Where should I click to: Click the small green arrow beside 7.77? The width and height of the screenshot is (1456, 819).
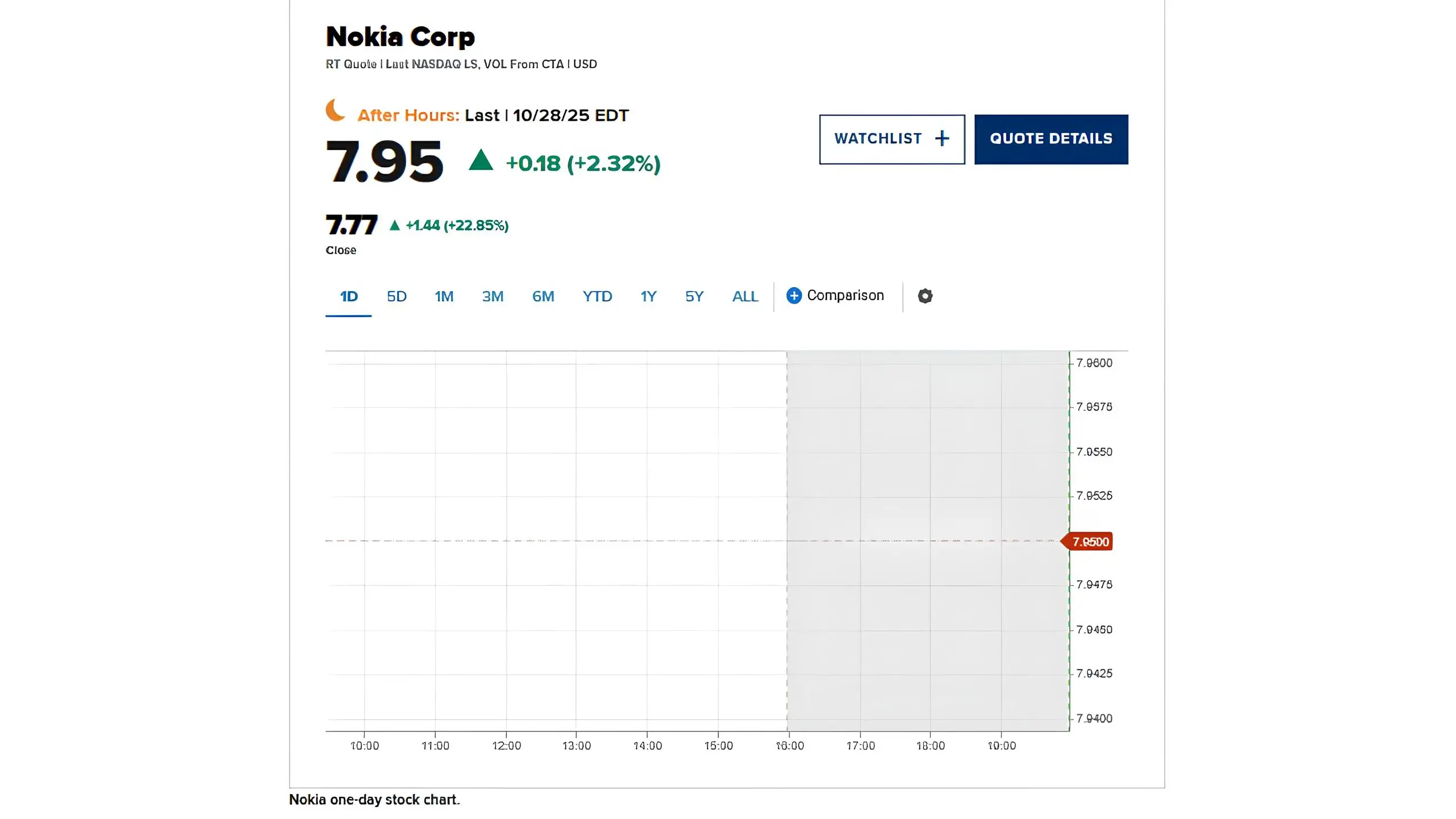click(x=395, y=225)
